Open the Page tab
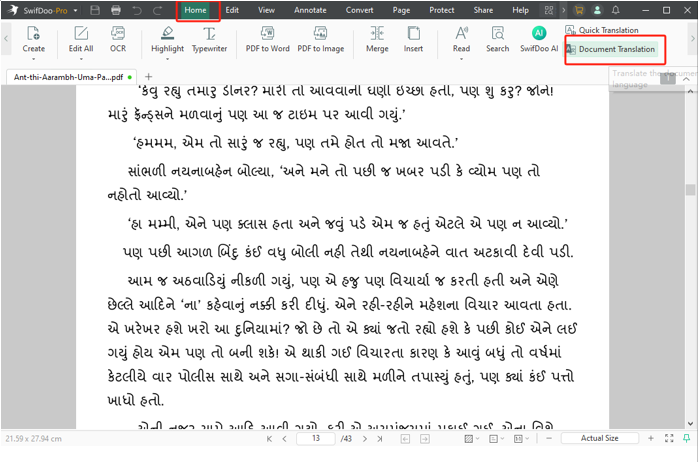The width and height of the screenshot is (698, 462). pyautogui.click(x=401, y=10)
